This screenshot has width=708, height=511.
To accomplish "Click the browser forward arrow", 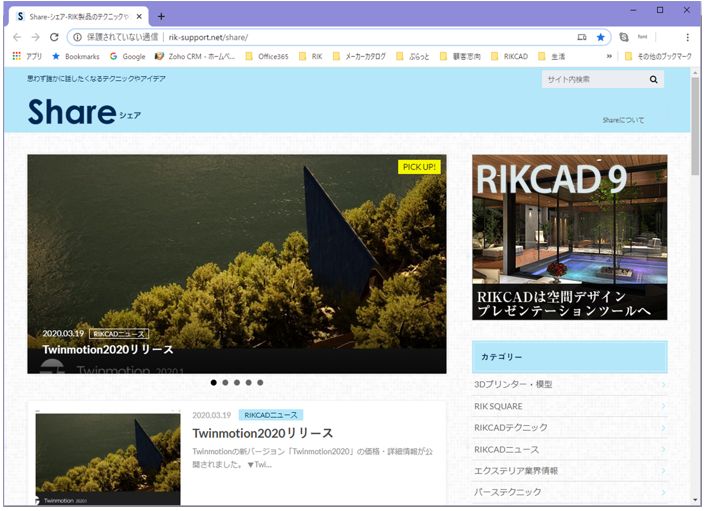I will click(36, 37).
